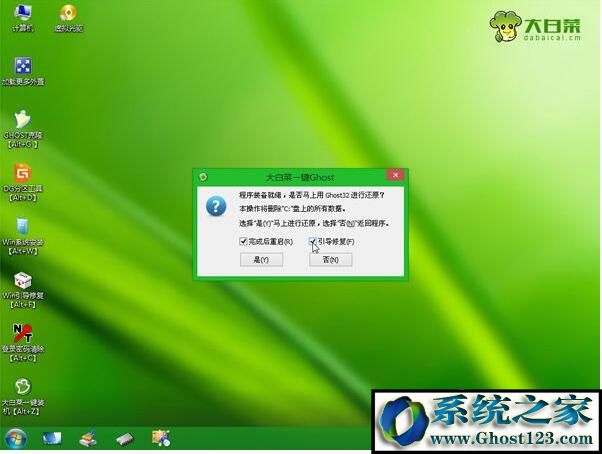
Task: Launch the DG分区工具 [Alt+D] partition tool
Action: [x=23, y=183]
